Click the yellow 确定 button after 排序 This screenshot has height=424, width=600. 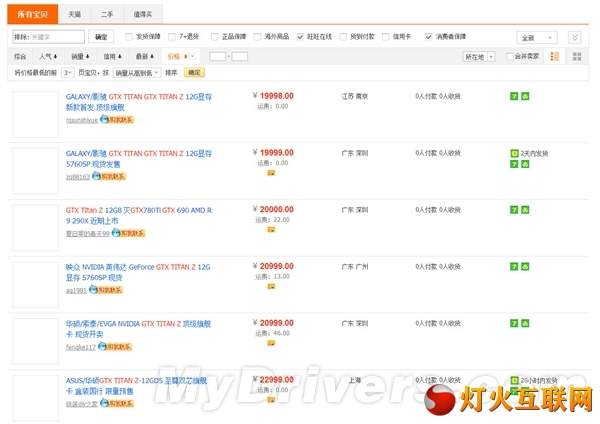point(194,72)
